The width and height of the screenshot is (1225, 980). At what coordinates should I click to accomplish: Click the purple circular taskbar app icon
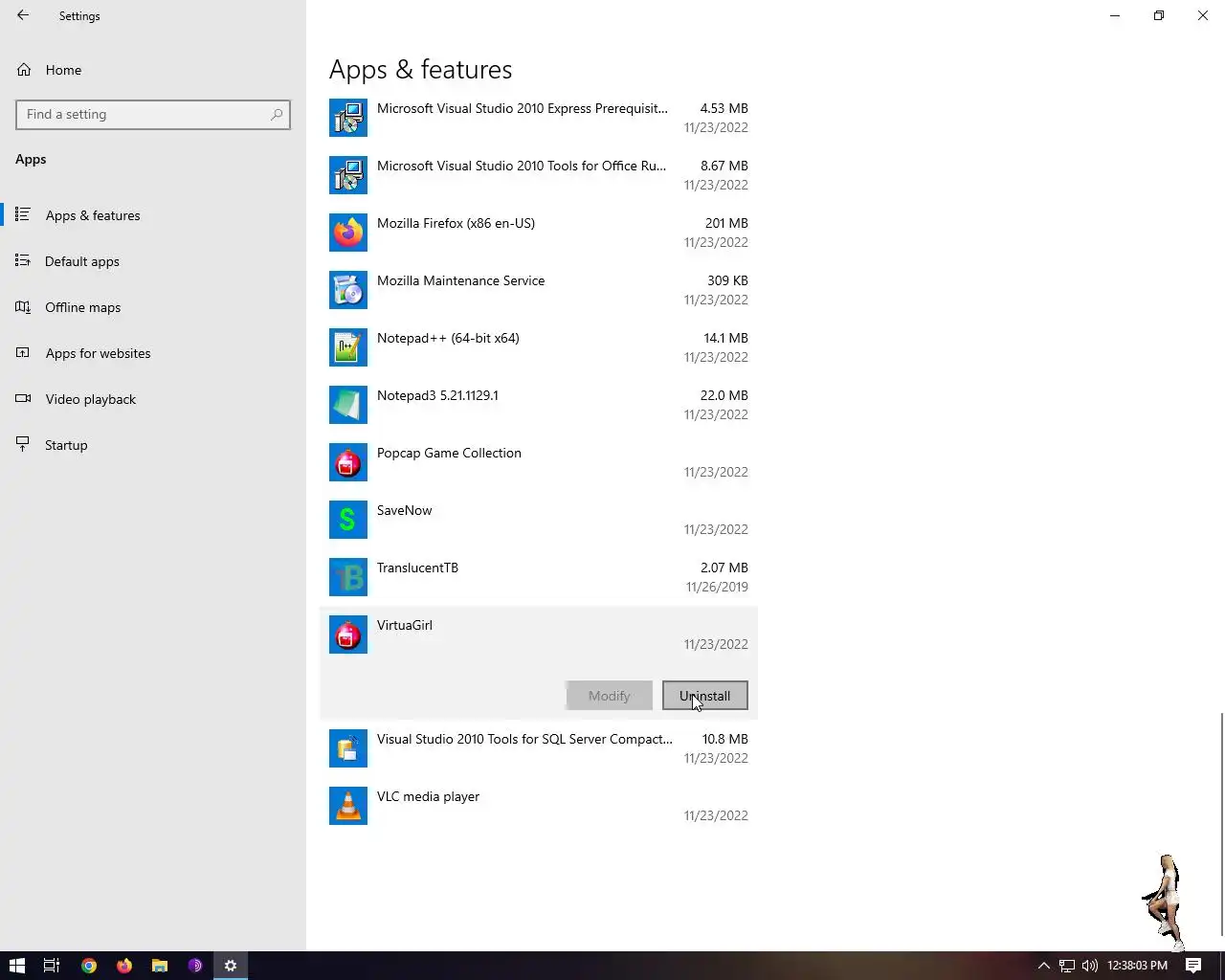[x=195, y=966]
